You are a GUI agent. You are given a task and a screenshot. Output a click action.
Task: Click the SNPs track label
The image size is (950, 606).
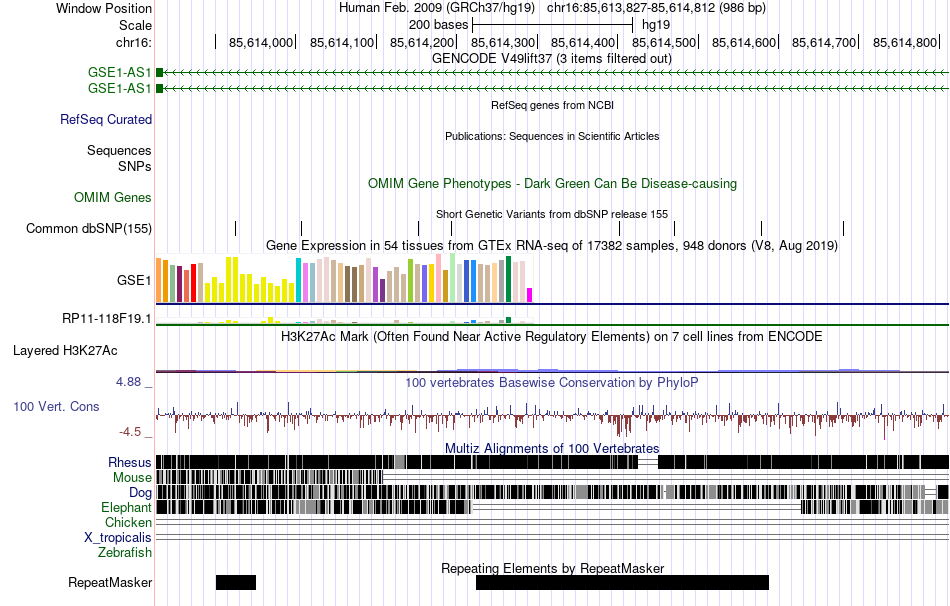(x=135, y=166)
